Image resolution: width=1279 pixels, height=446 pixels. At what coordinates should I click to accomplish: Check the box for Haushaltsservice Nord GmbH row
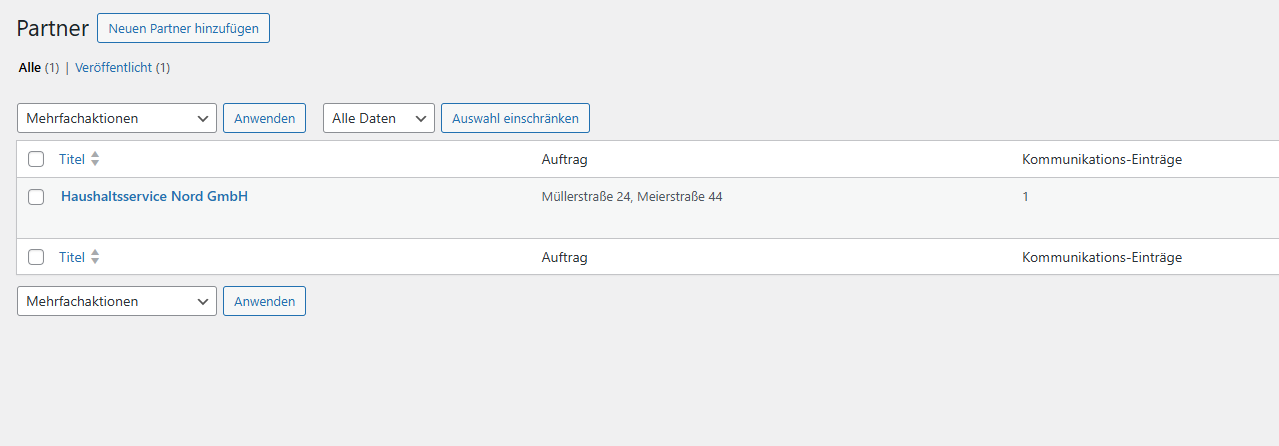[36, 197]
